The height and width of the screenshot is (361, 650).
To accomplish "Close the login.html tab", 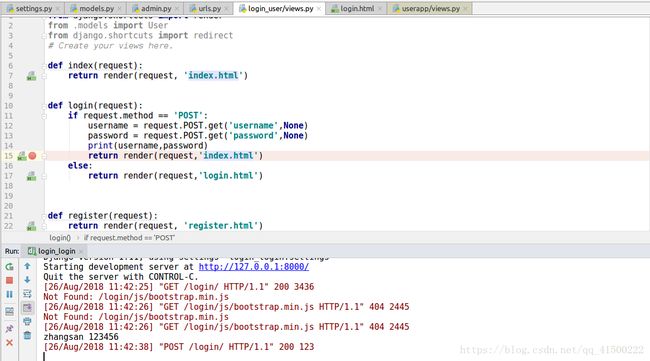I will [x=380, y=9].
